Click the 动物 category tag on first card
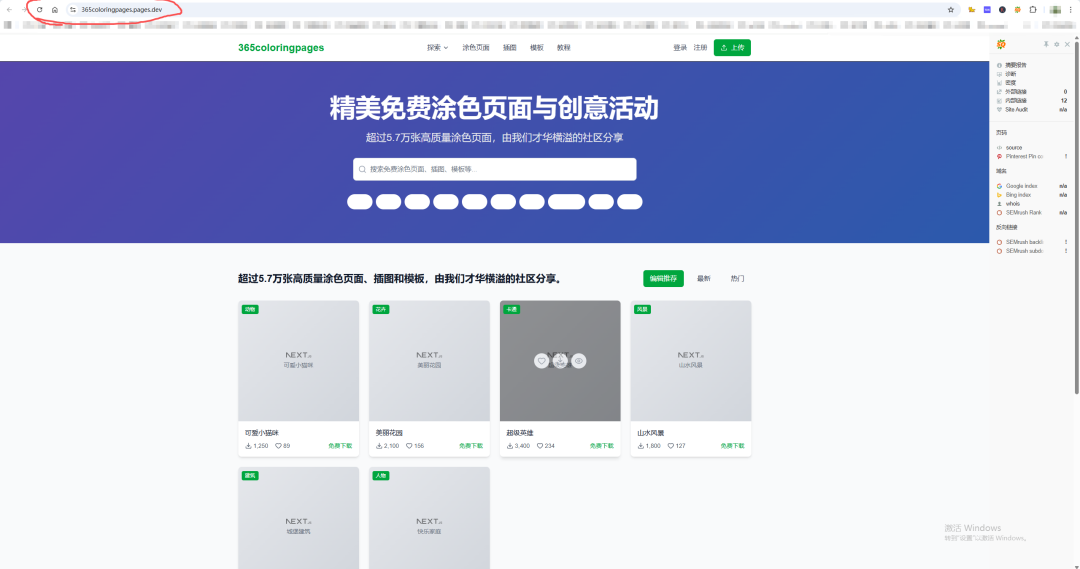Viewport: 1080px width, 569px height. (250, 309)
